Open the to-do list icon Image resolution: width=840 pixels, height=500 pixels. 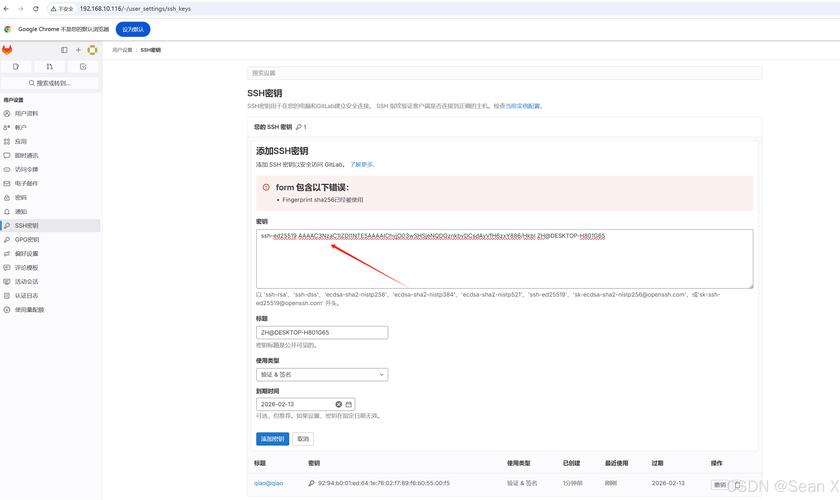tap(83, 66)
